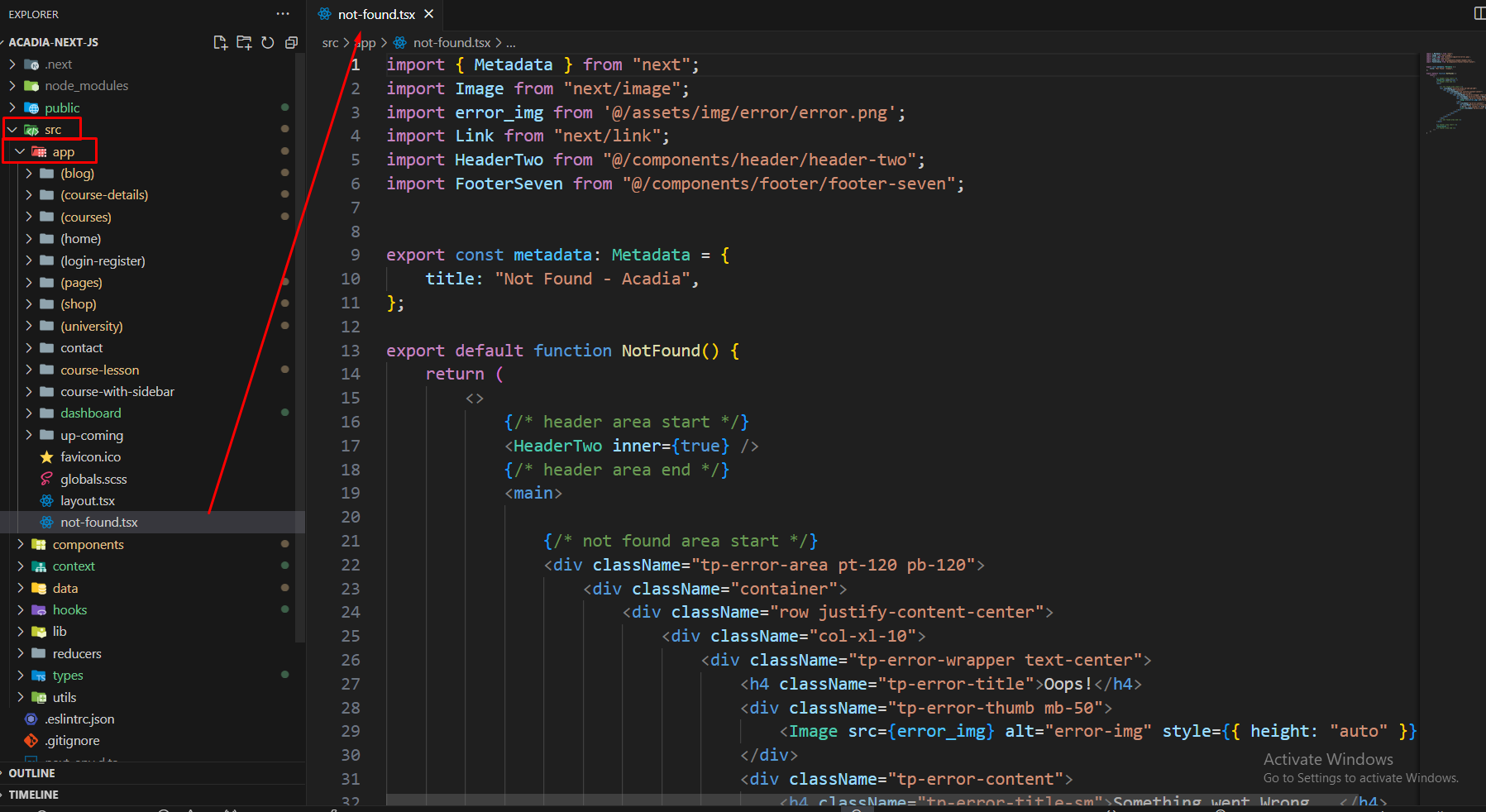The height and width of the screenshot is (812, 1486).
Task: Click the git icon beside .gitignore
Action: (x=31, y=741)
